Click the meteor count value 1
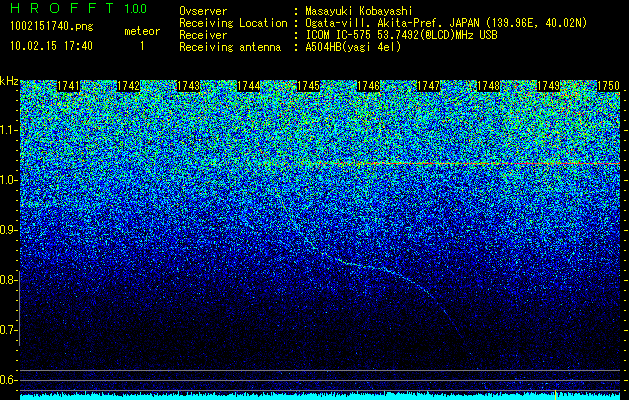 click(142, 46)
